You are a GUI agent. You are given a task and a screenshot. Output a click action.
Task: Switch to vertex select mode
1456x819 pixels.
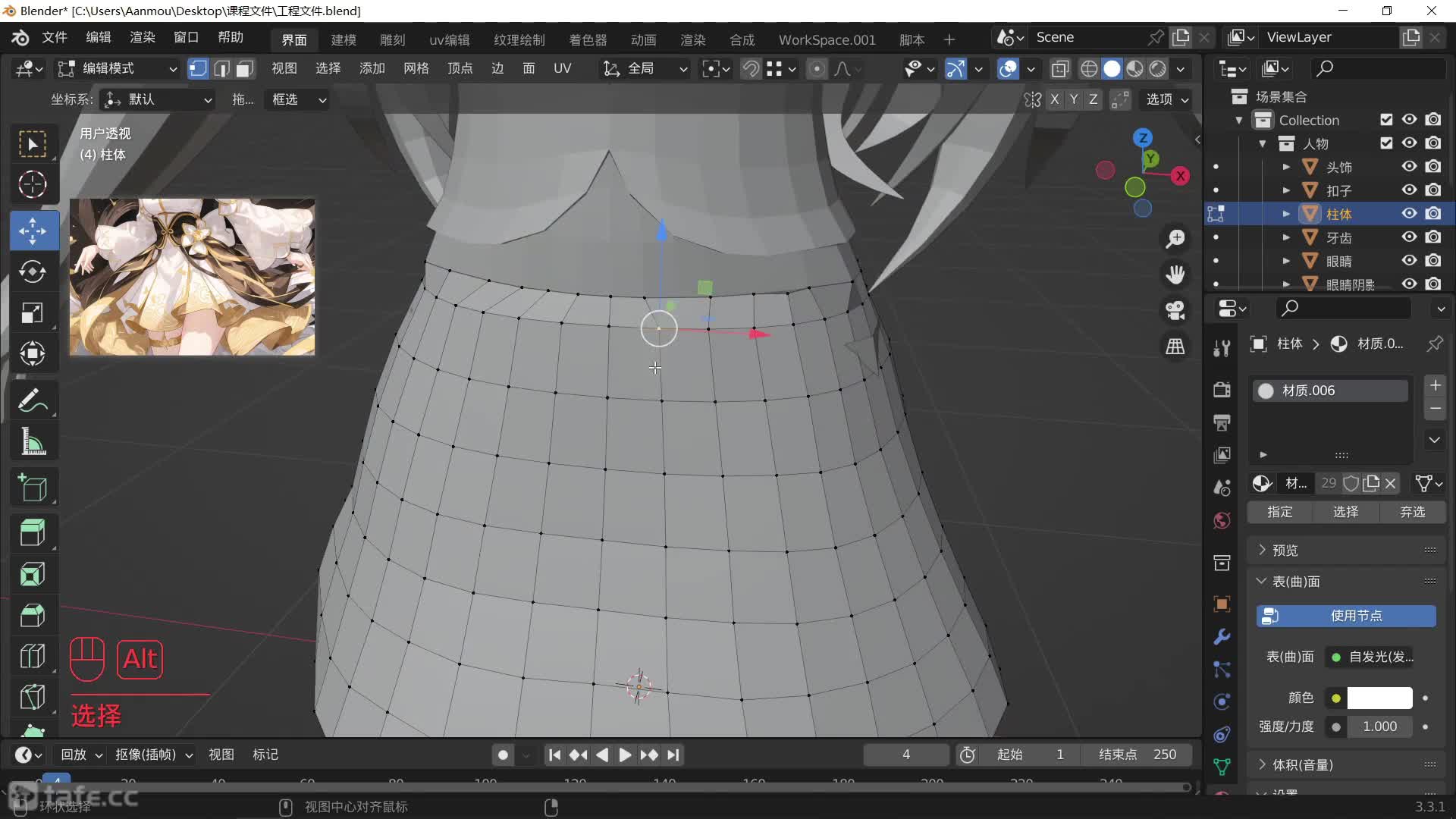198,69
